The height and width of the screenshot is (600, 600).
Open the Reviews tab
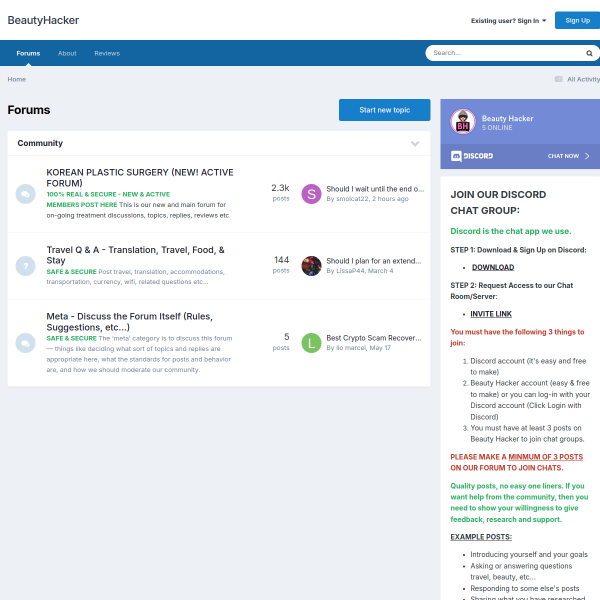click(107, 54)
